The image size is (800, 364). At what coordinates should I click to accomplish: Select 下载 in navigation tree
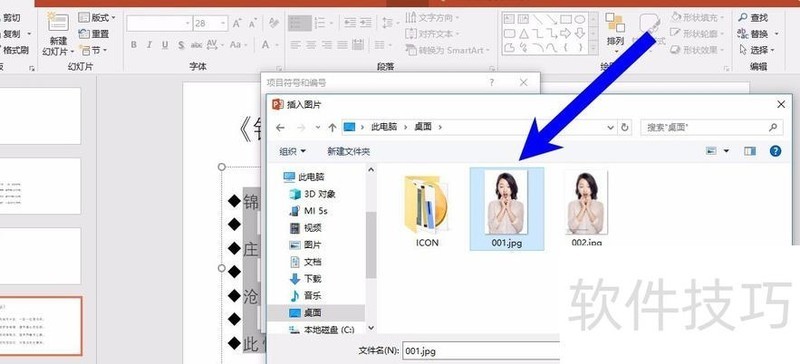306,279
